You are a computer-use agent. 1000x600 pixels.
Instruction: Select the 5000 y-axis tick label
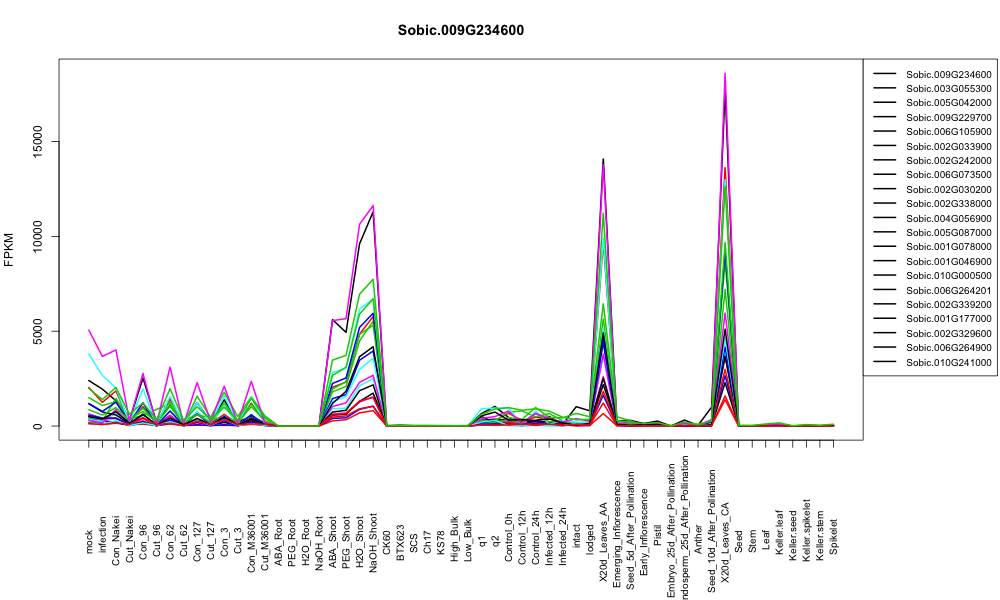click(37, 331)
